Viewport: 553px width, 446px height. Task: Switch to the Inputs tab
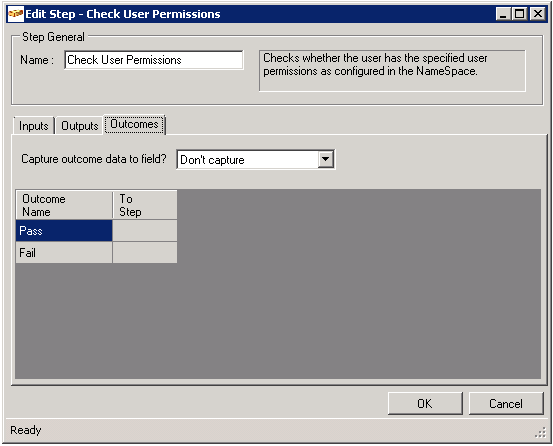pos(34,126)
